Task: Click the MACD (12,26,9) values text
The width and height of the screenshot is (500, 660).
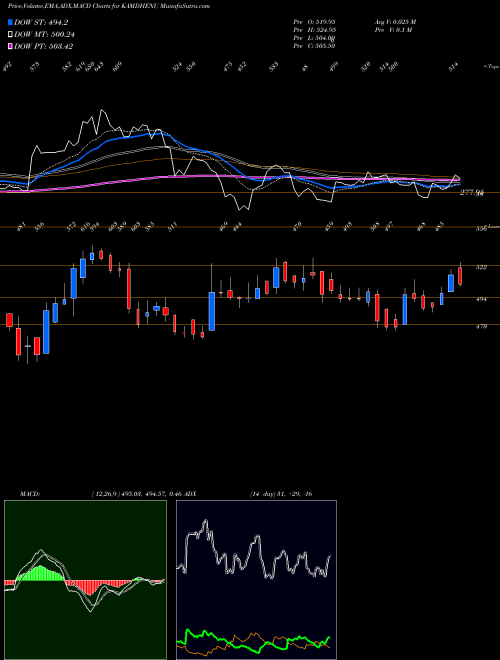Action: coord(136,494)
